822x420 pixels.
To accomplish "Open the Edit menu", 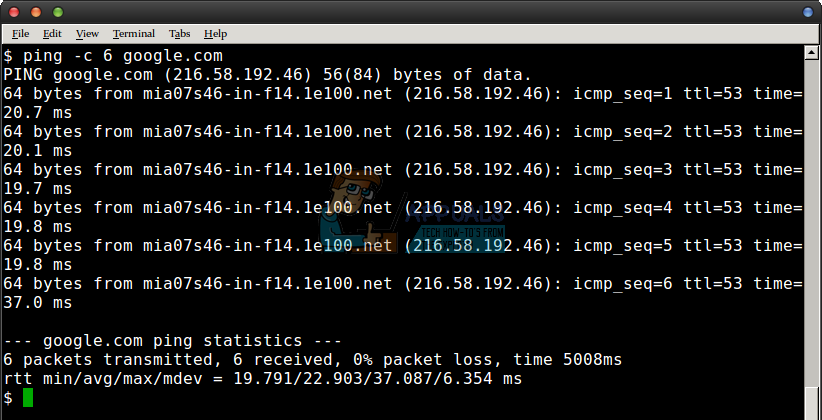I will tap(52, 33).
